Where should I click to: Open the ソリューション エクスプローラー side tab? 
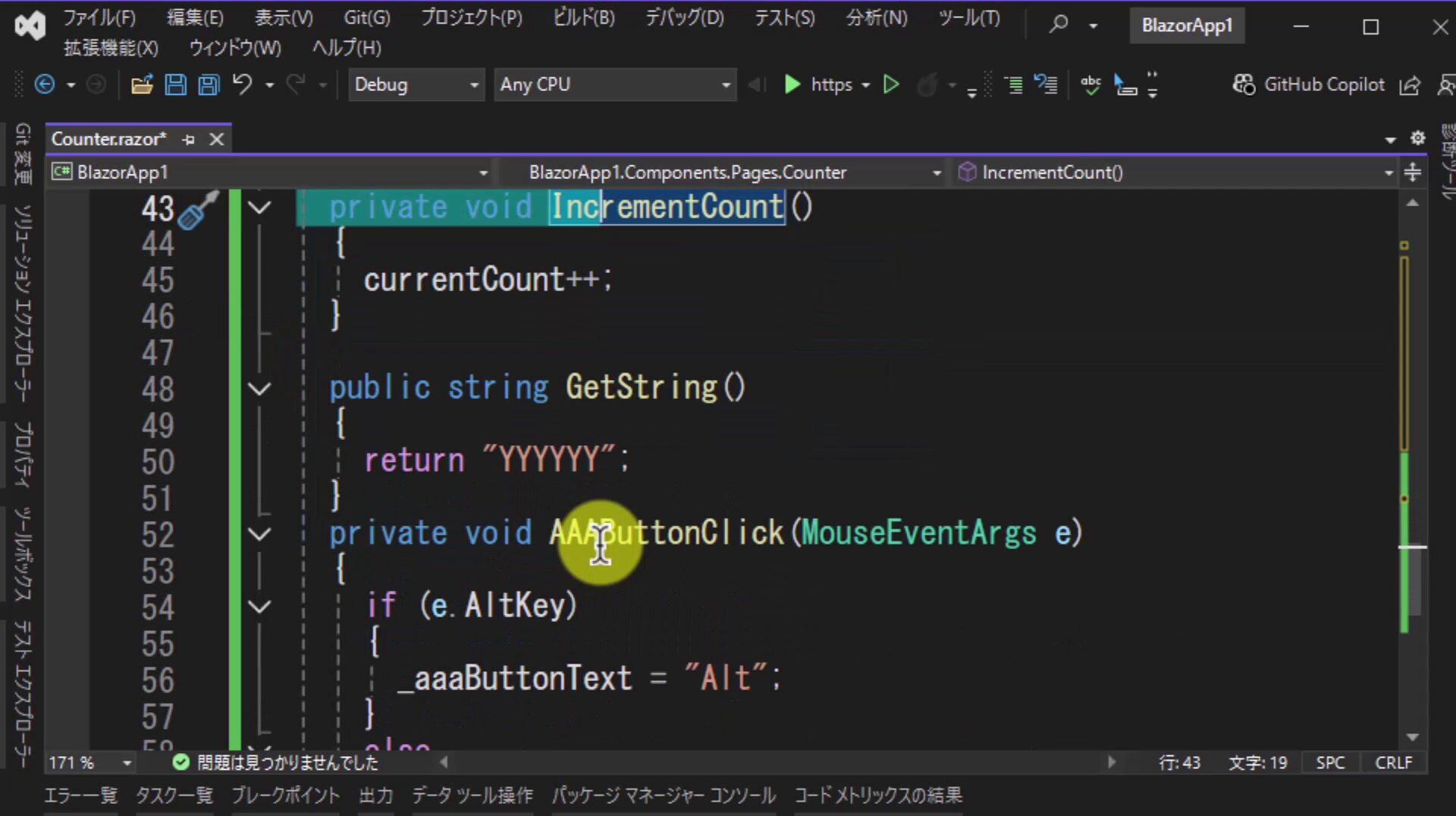(x=23, y=303)
